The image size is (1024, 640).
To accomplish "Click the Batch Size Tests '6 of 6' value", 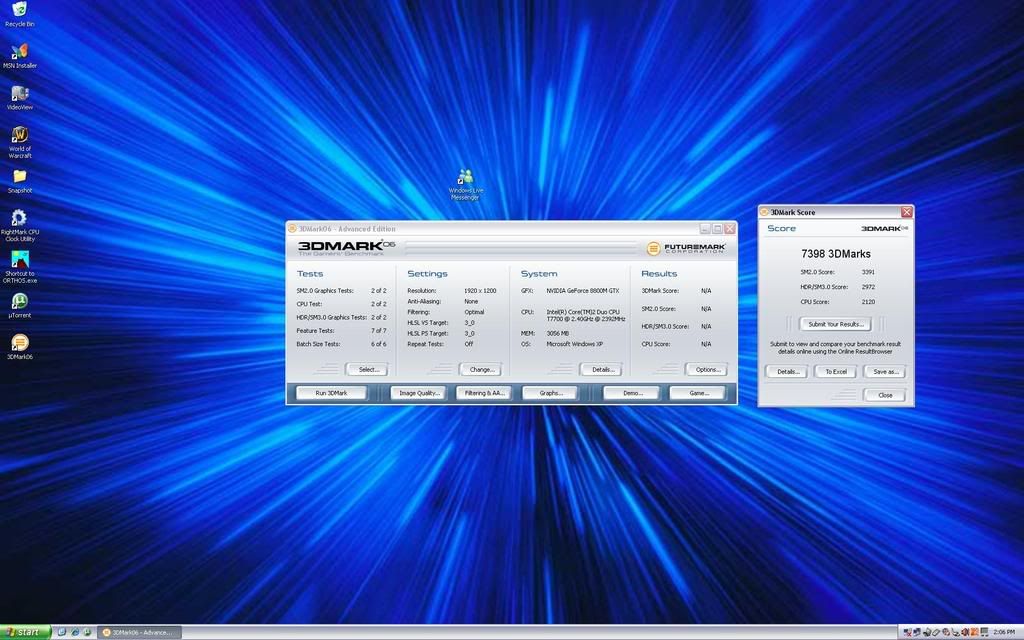I will [379, 344].
